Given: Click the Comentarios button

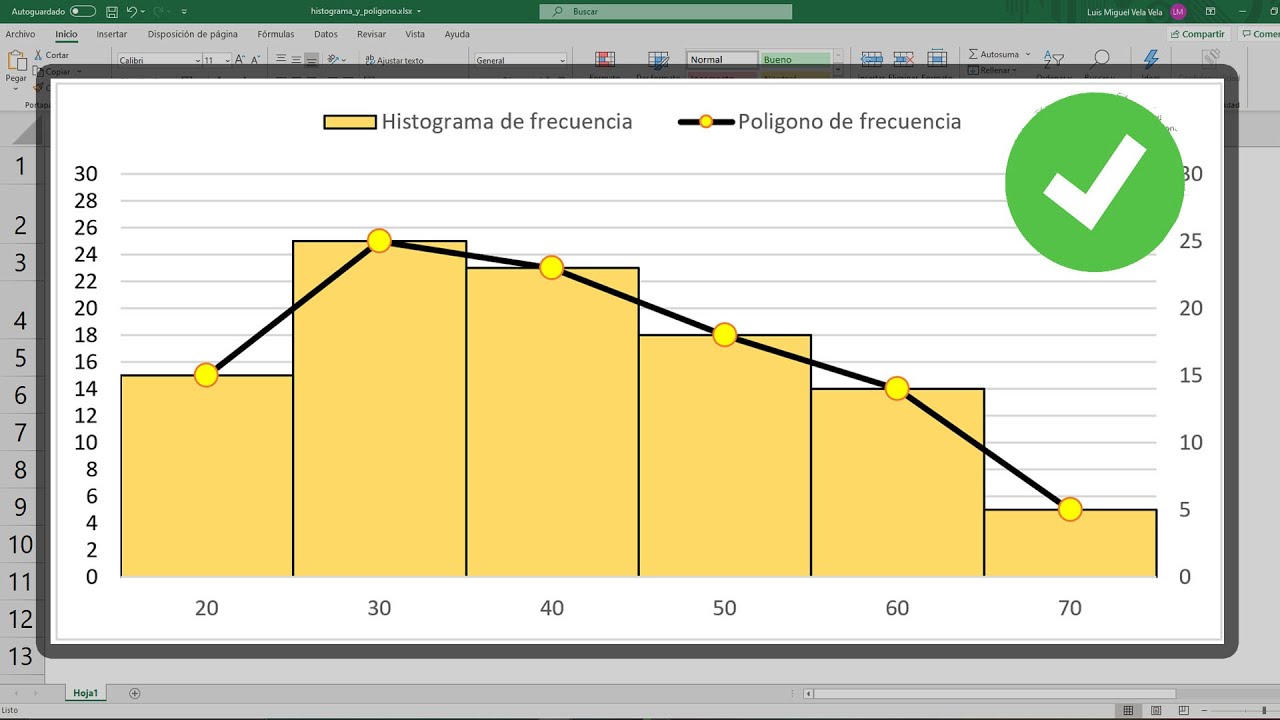Looking at the screenshot, I should [1259, 34].
